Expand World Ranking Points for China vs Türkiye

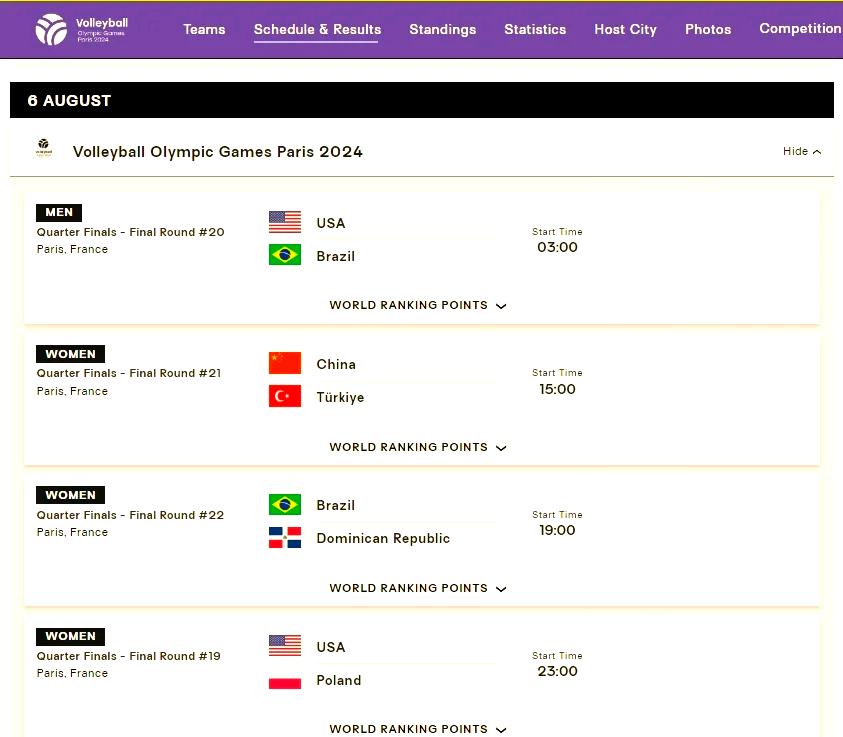pyautogui.click(x=418, y=447)
